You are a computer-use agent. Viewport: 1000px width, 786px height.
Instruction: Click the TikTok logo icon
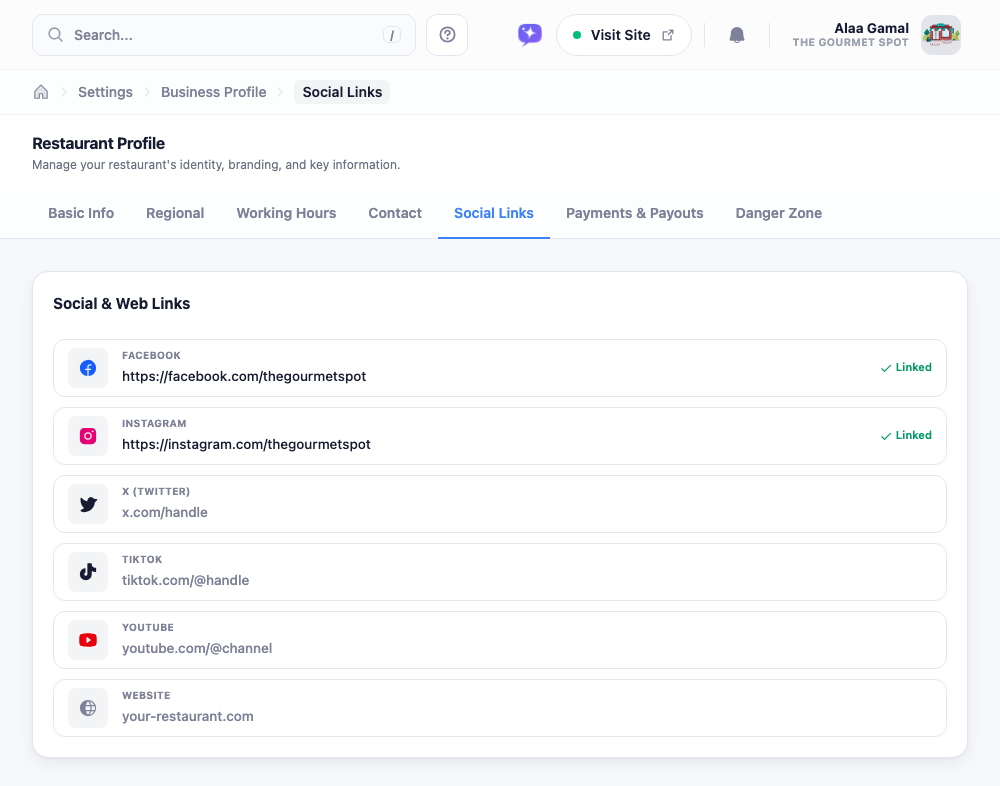click(88, 572)
